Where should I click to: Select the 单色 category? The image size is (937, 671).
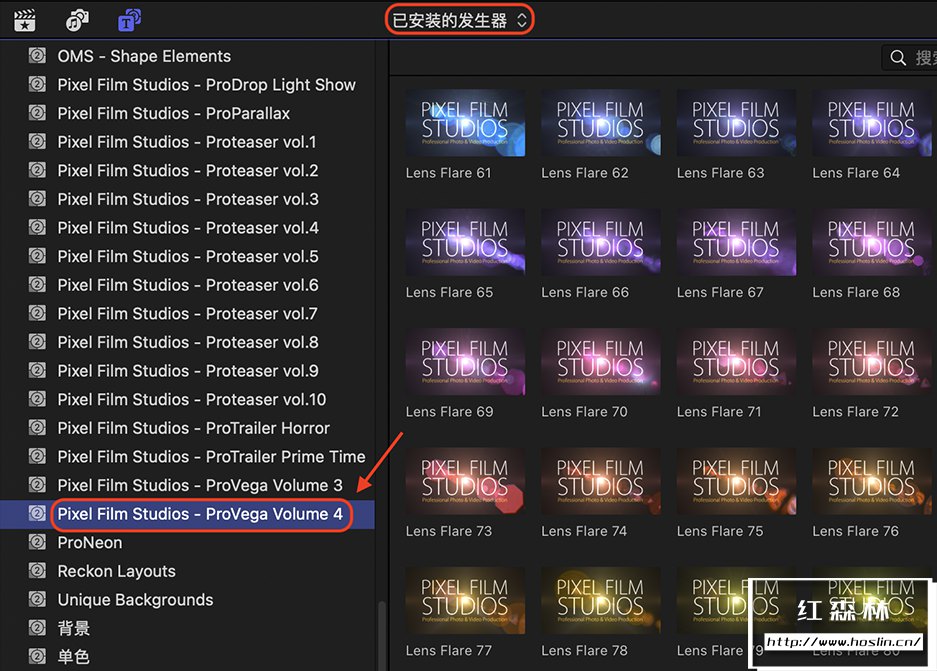point(74,657)
